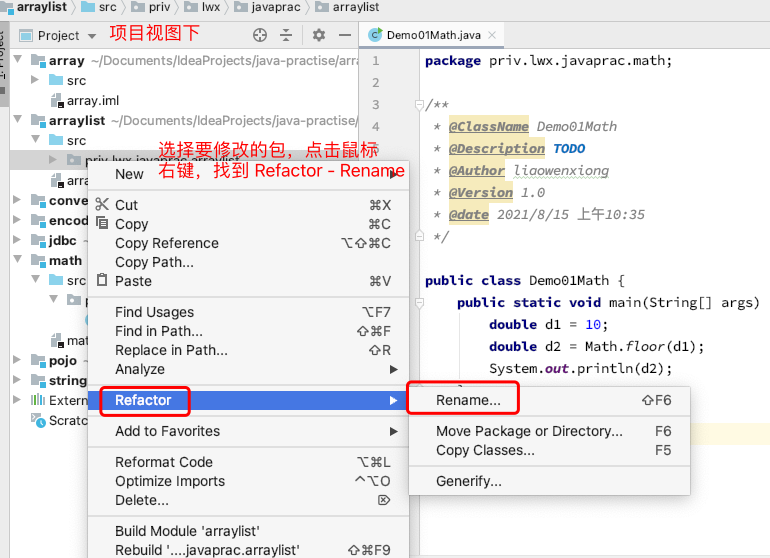Click the Demo01Math.java editor tab
770x558 pixels.
[x=433, y=35]
